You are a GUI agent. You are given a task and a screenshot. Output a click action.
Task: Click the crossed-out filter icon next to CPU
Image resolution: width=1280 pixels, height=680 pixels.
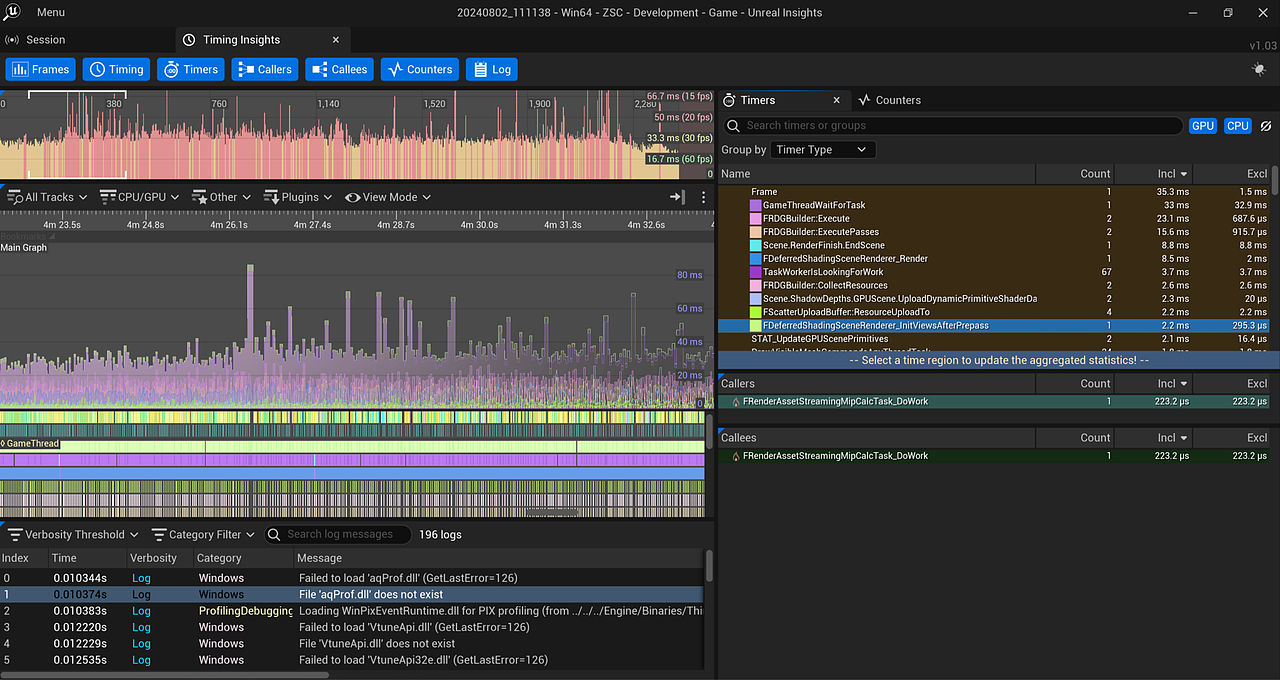[x=1266, y=126]
